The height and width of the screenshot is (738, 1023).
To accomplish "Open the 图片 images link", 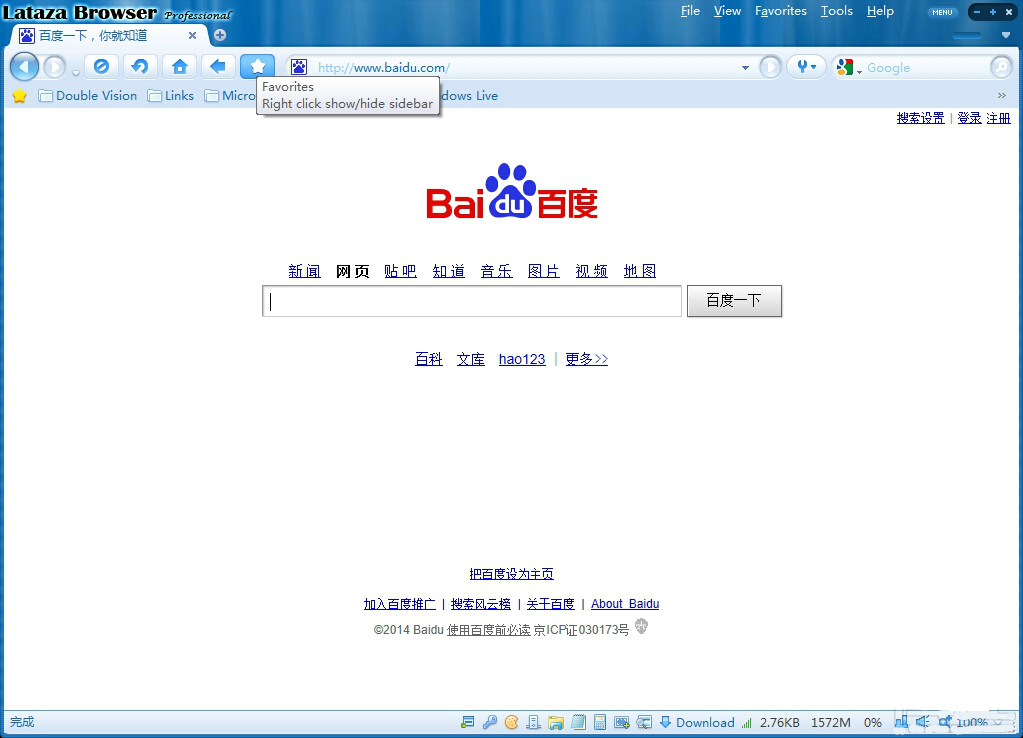I will point(543,271).
